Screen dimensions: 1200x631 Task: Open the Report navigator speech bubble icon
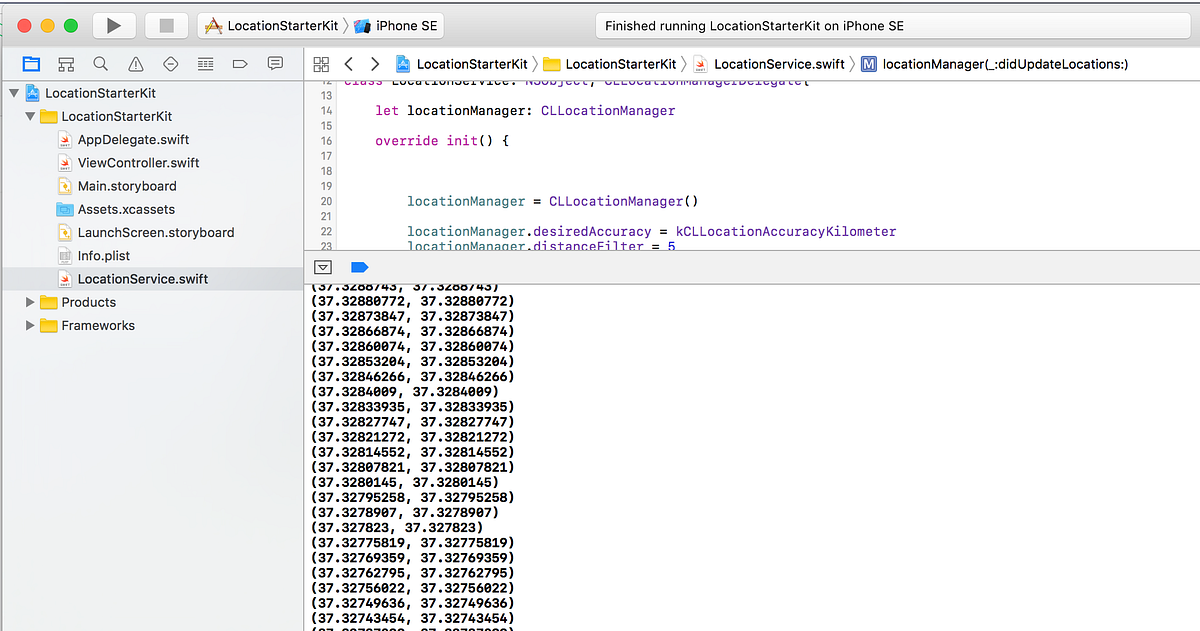[x=274, y=63]
